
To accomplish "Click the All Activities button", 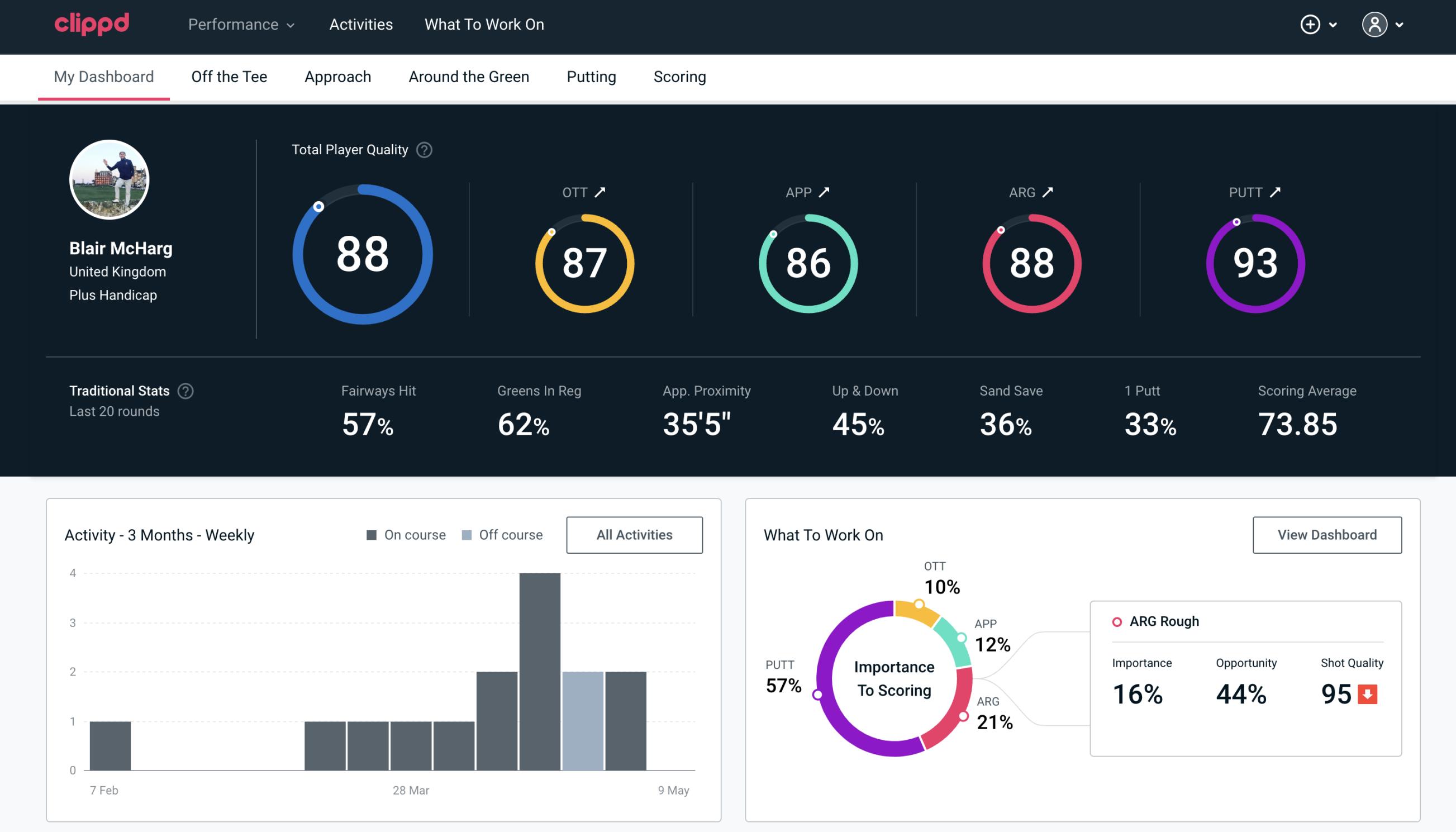I will click(634, 534).
